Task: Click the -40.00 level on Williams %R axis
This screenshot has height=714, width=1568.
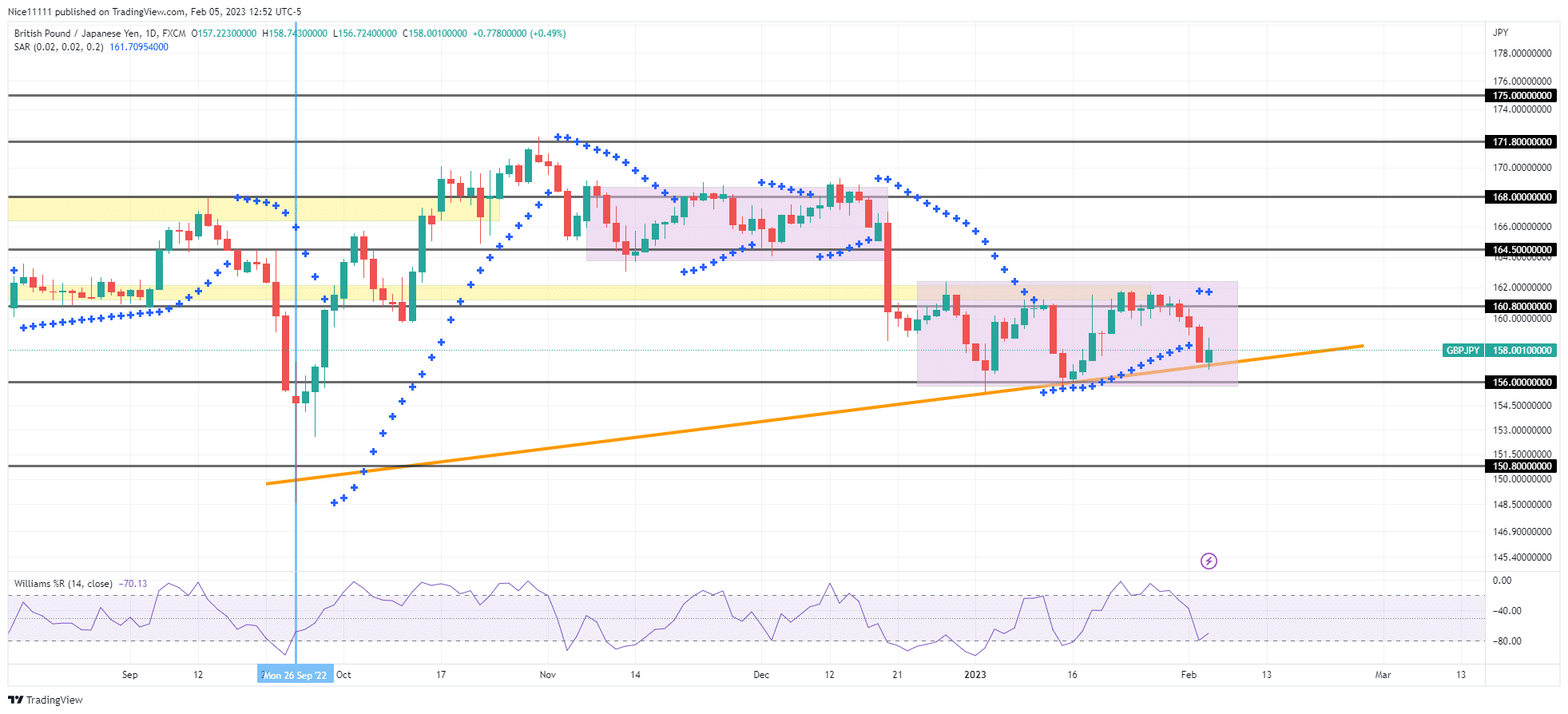Action: [x=1508, y=611]
